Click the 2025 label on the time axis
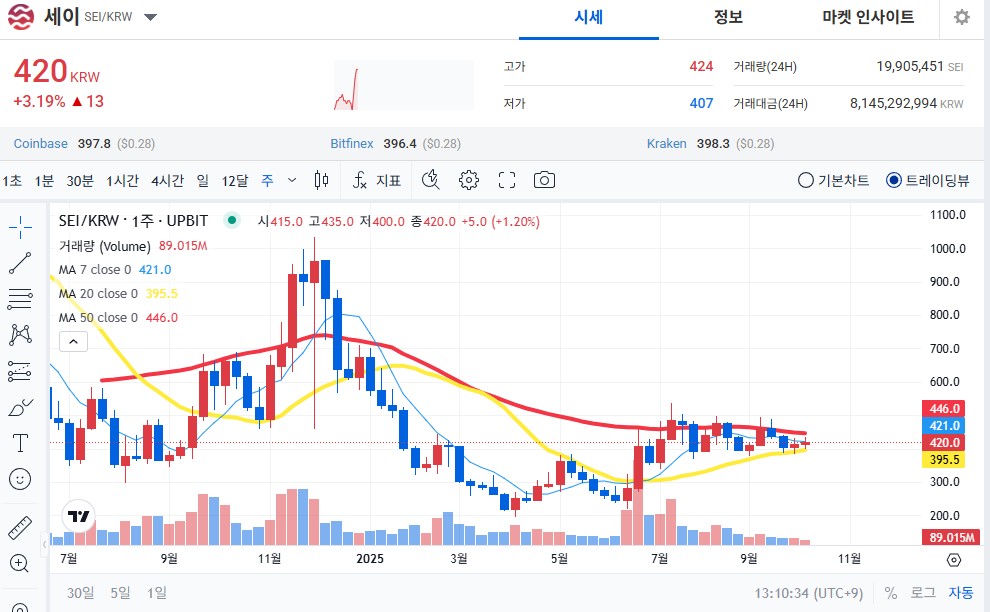The width and height of the screenshot is (990, 612). tap(370, 559)
